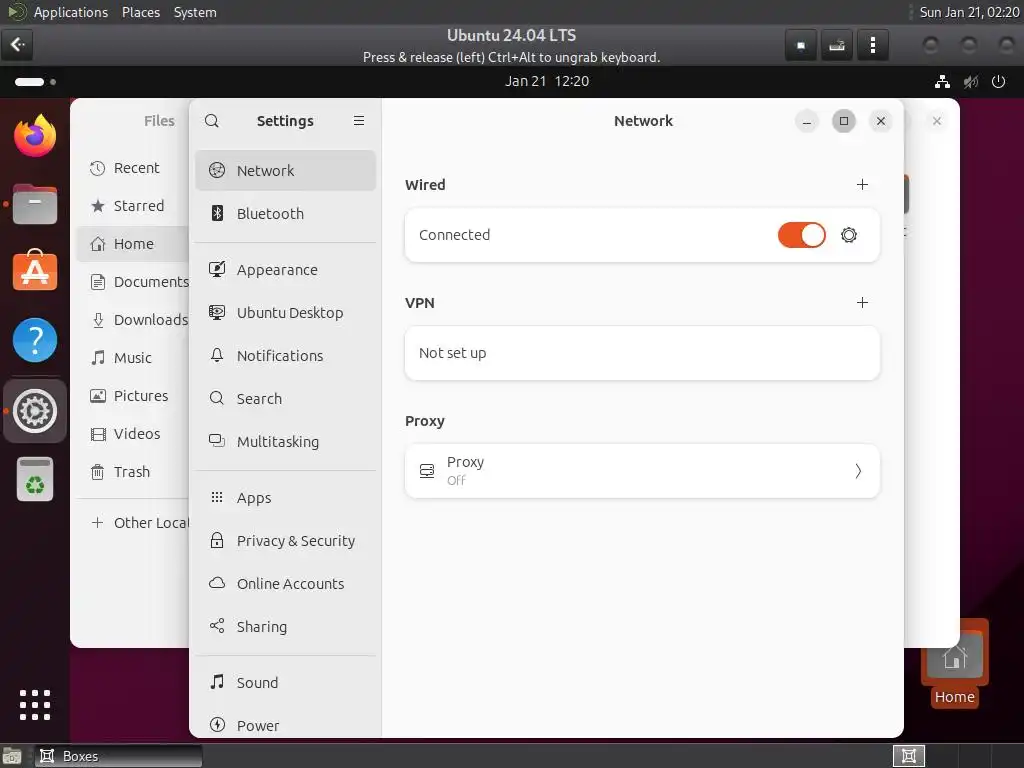Add a new wired connection

click(x=862, y=185)
